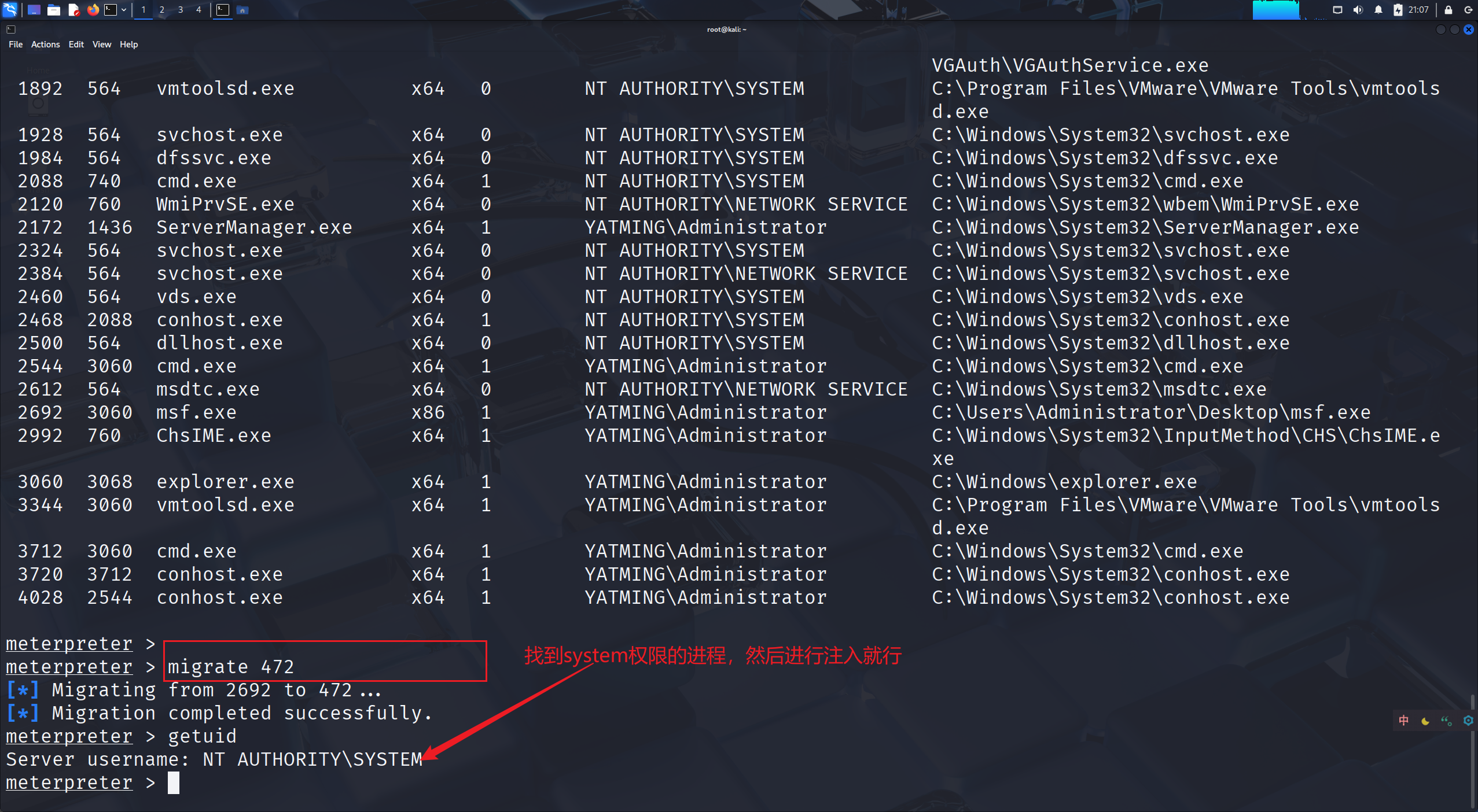Open the notifications bell icon
Image resolution: width=1478 pixels, height=812 pixels.
point(1378,10)
